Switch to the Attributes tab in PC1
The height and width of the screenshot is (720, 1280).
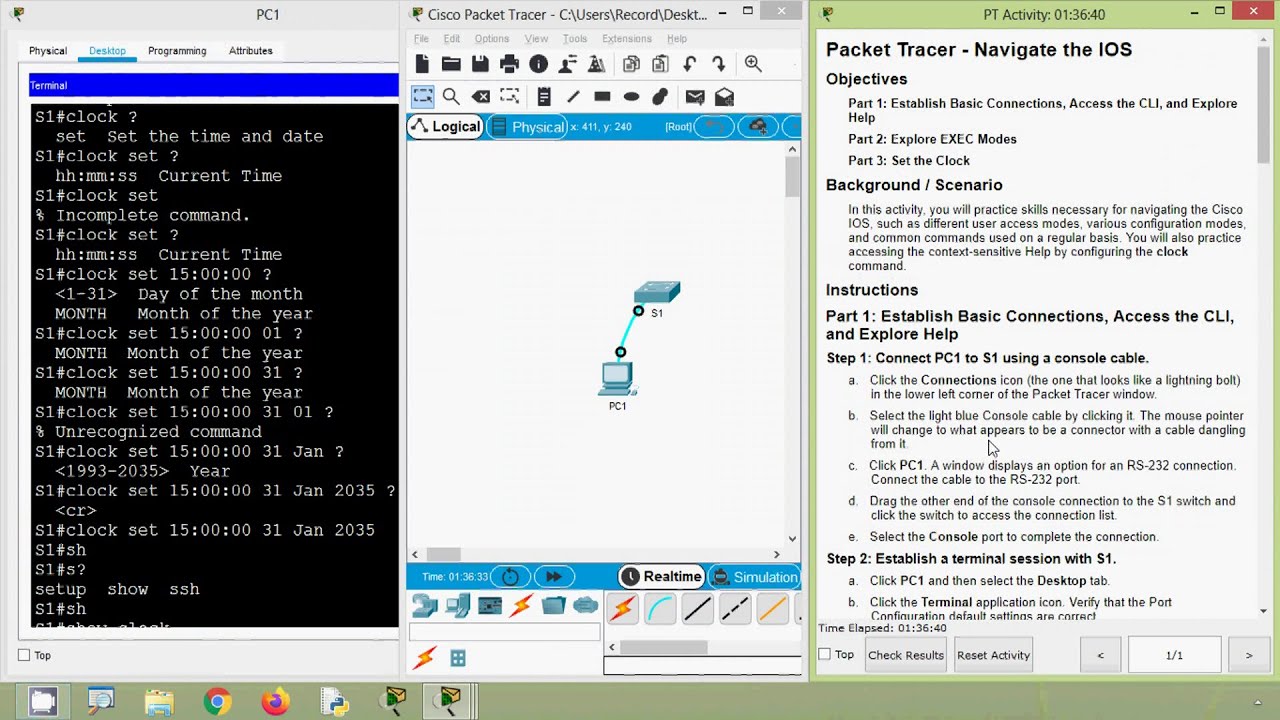[251, 51]
